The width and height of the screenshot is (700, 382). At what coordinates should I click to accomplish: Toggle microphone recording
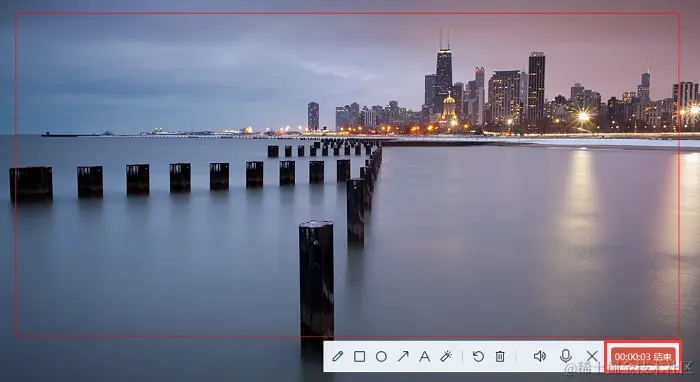pos(566,356)
